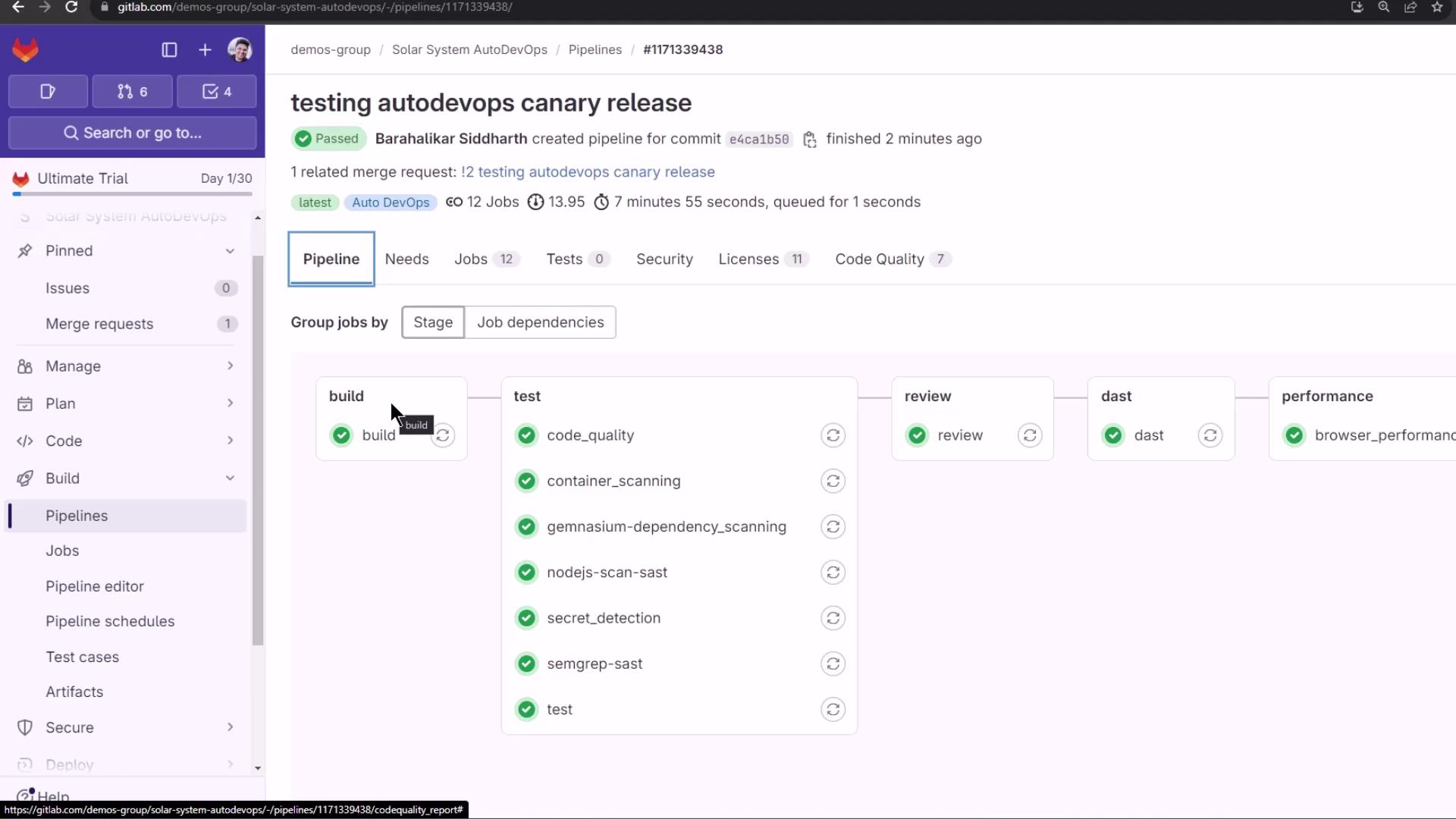The width and height of the screenshot is (1456, 819).
Task: Switch to the Security tab
Action: point(664,259)
